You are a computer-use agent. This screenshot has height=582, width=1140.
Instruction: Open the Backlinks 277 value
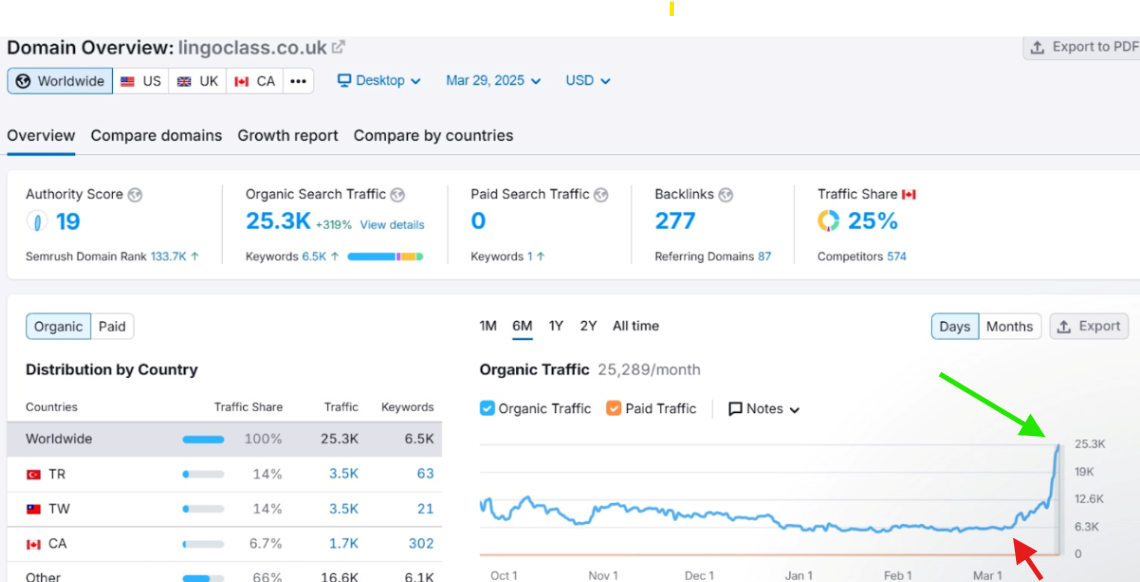click(x=675, y=221)
